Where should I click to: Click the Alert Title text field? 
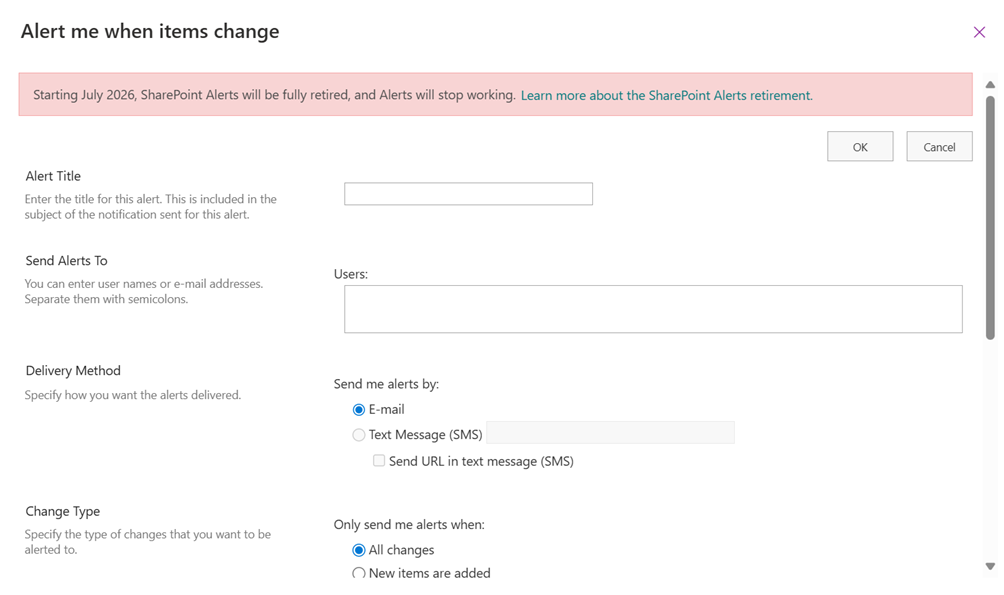pyautogui.click(x=468, y=193)
